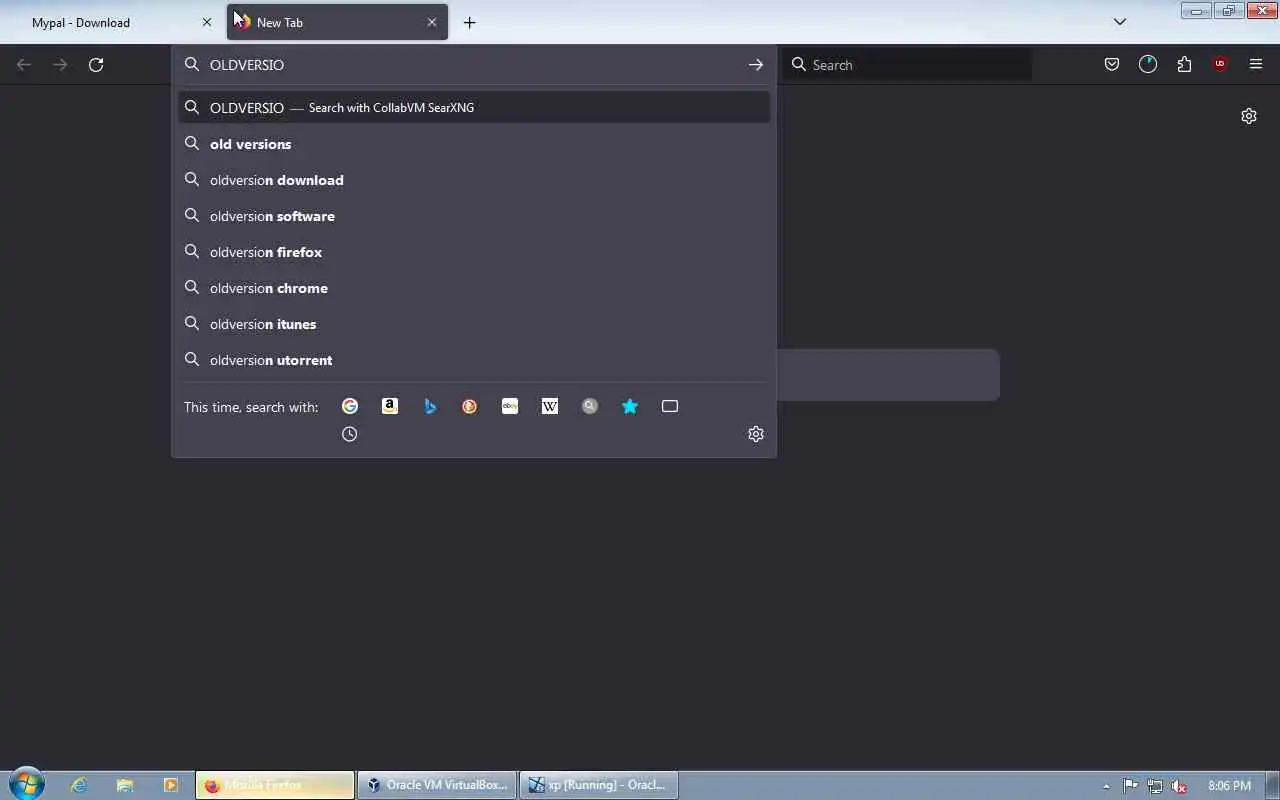The image size is (1280, 800).
Task: Switch to the xp [Running] taskbar button
Action: click(x=599, y=785)
